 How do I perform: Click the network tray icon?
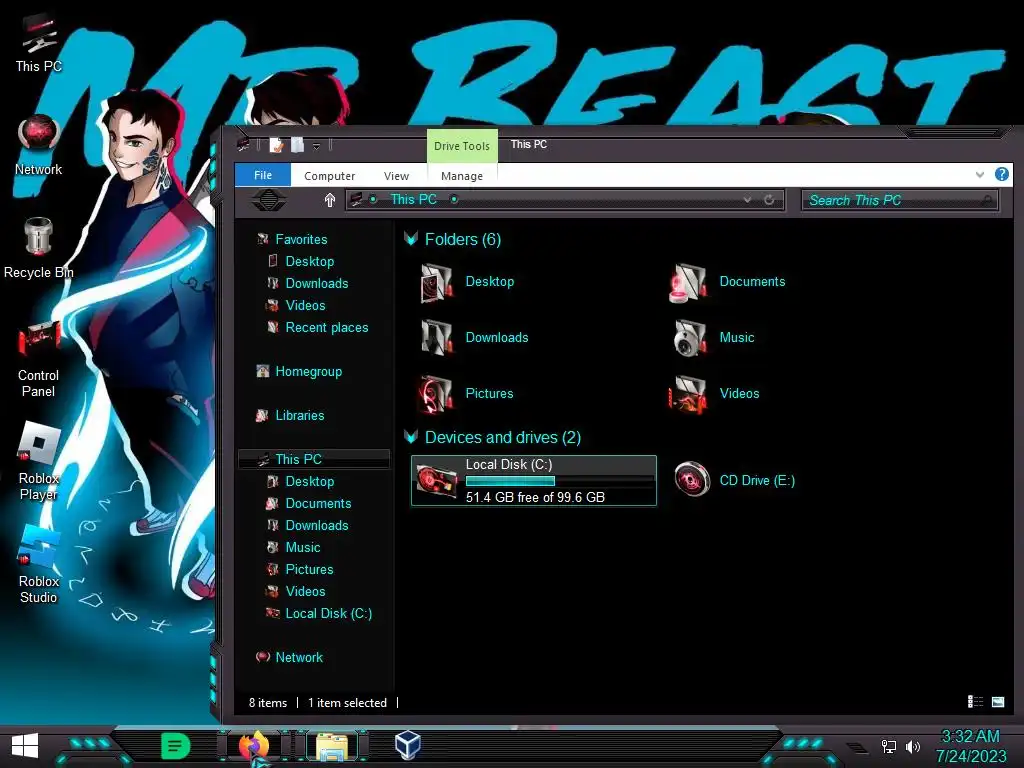point(888,746)
